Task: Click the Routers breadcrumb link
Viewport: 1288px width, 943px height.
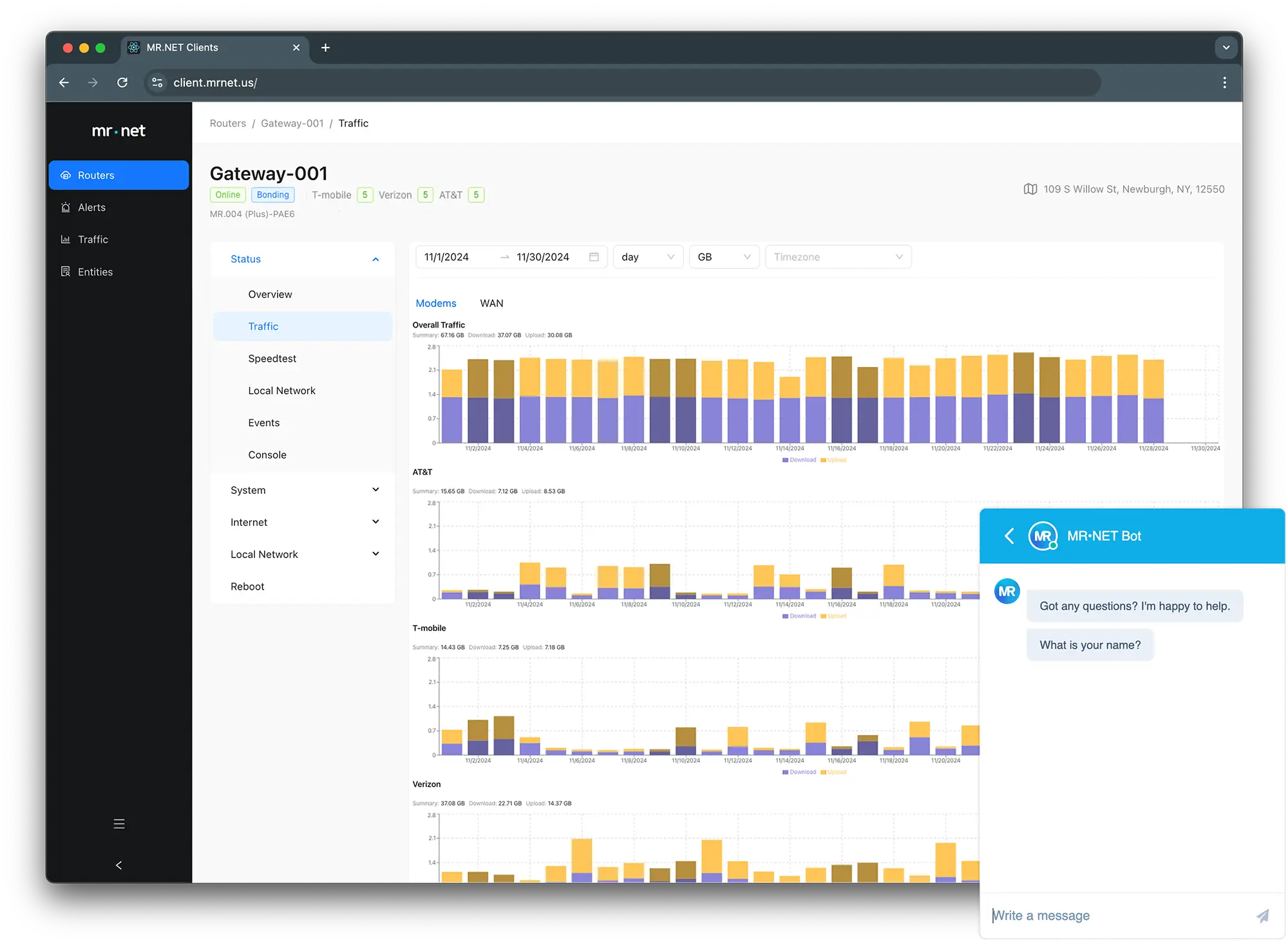Action: point(228,123)
